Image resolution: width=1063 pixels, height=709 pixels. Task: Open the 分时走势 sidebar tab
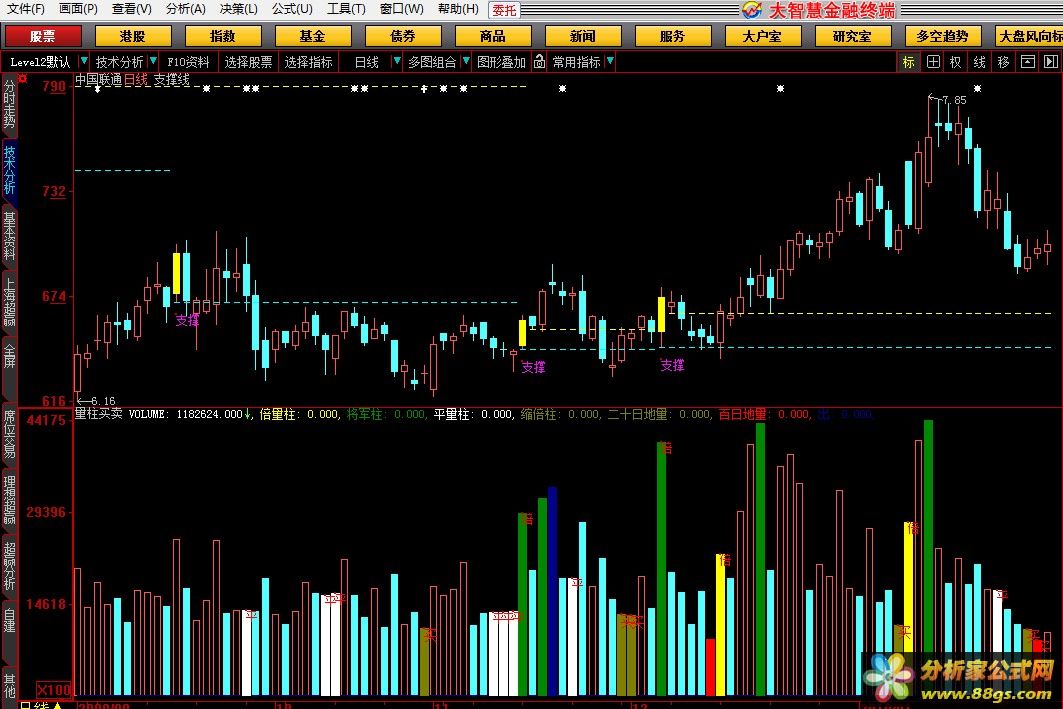[9, 104]
